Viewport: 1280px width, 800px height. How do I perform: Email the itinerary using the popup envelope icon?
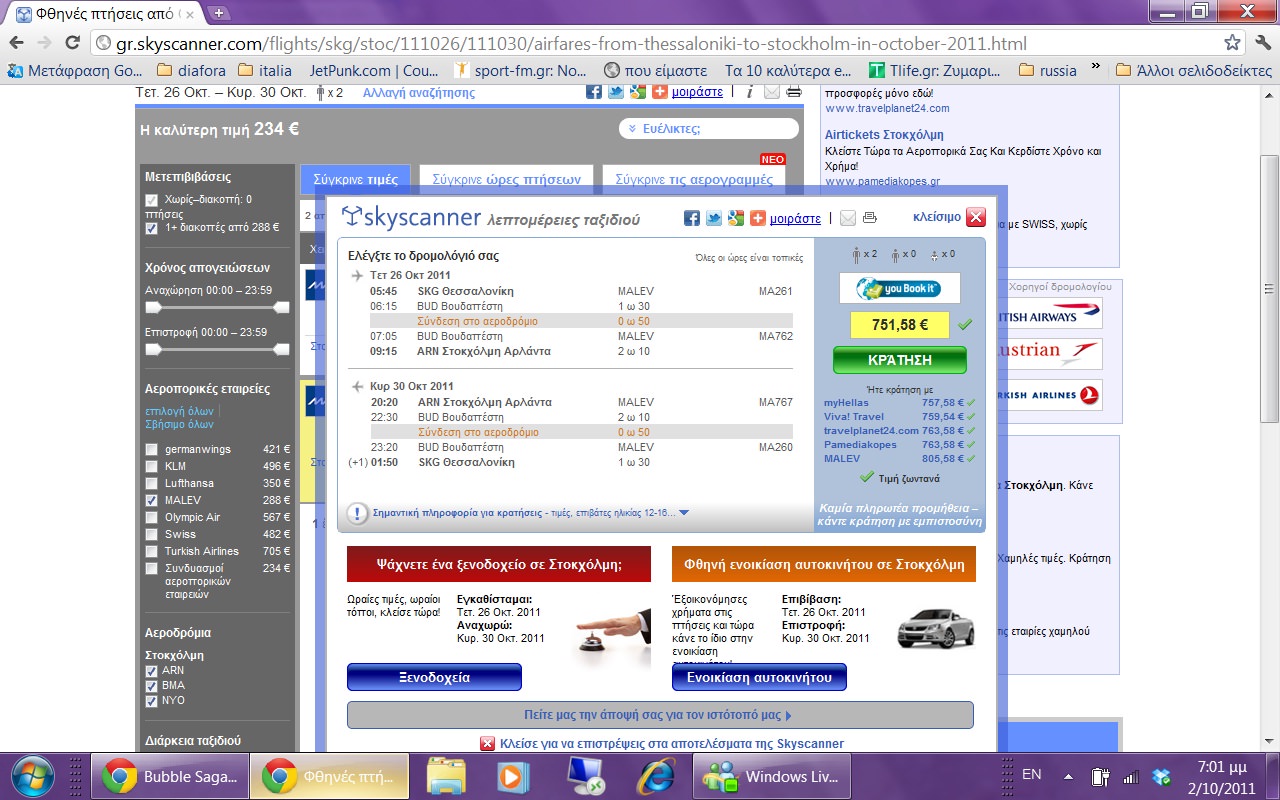pyautogui.click(x=848, y=218)
